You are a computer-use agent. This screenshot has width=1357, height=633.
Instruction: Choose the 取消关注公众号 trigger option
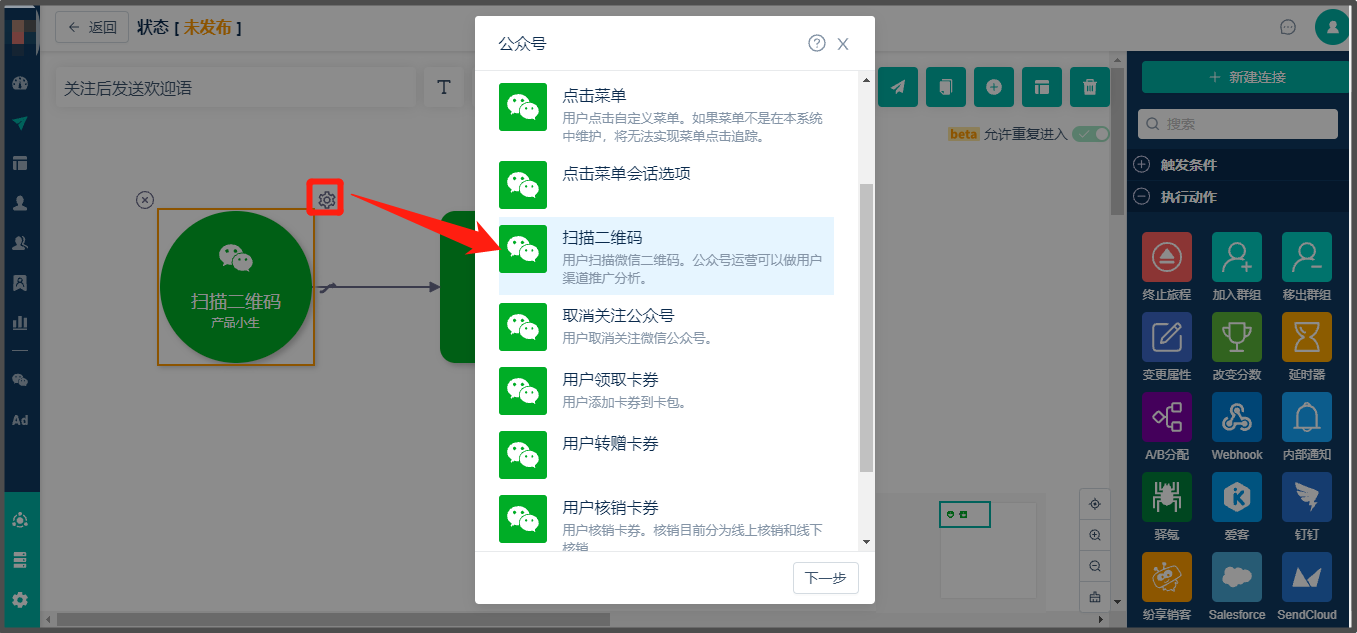(666, 327)
